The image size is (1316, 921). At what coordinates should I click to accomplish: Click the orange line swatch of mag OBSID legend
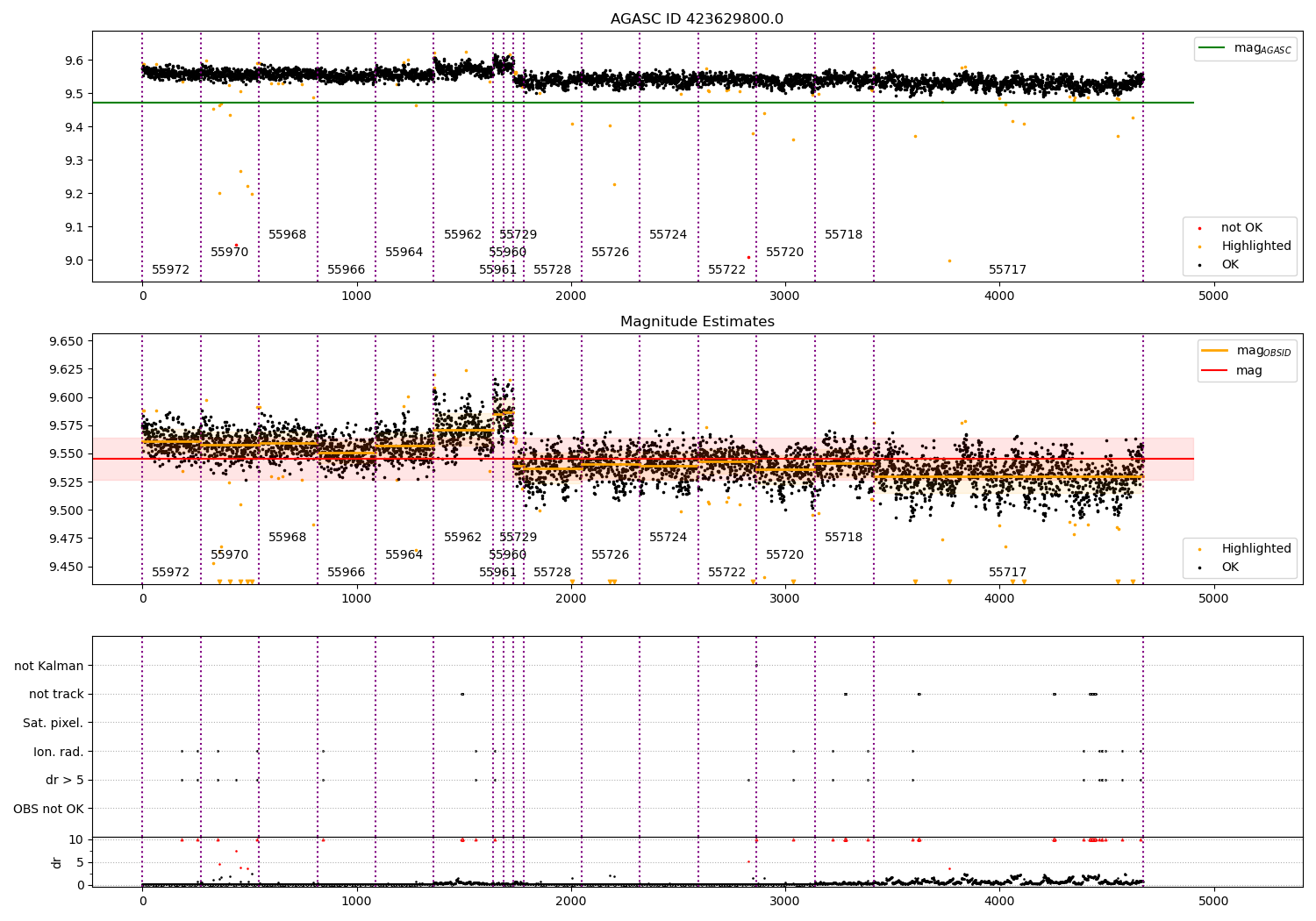[x=1215, y=351]
